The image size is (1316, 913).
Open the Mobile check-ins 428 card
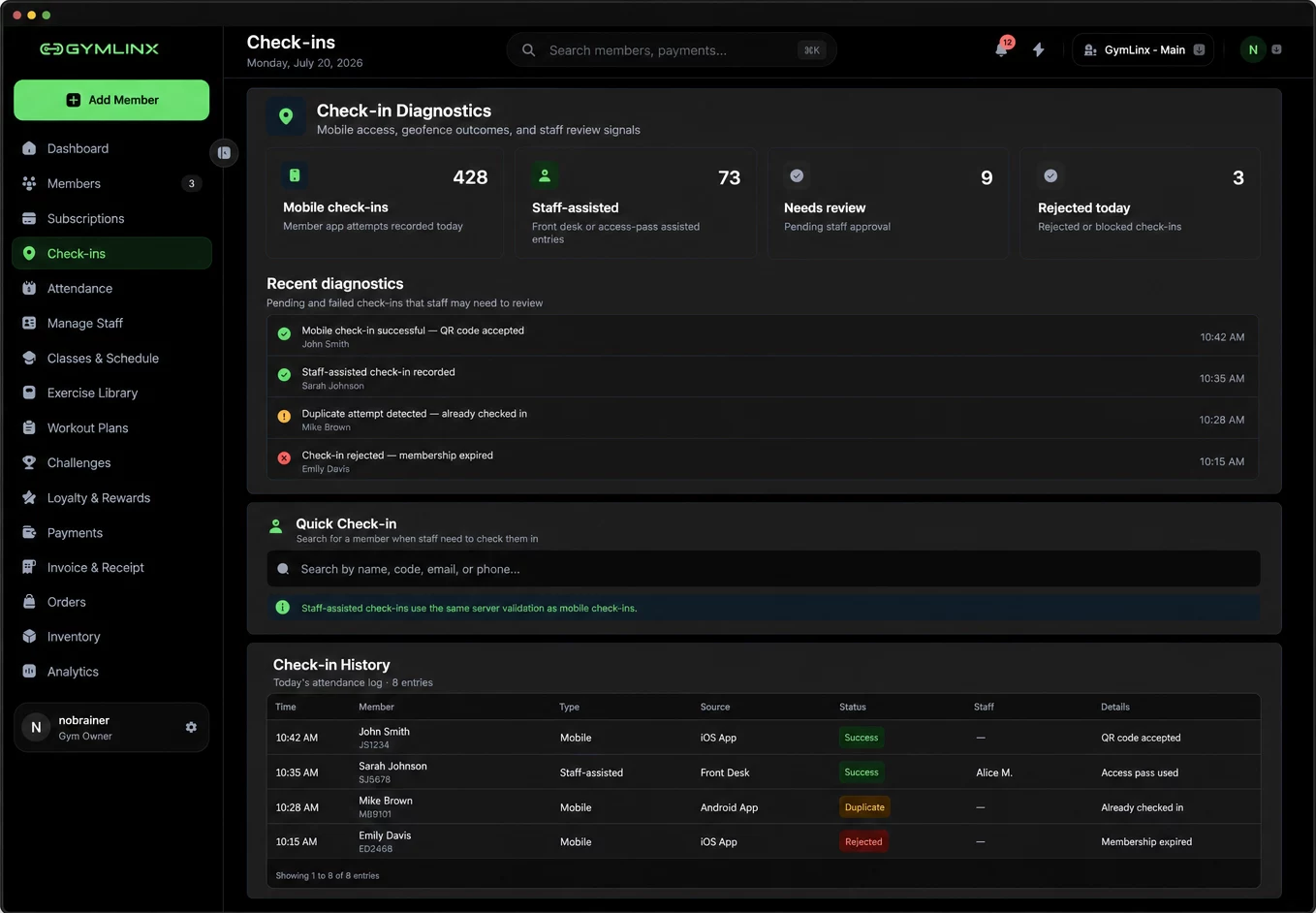click(x=385, y=203)
